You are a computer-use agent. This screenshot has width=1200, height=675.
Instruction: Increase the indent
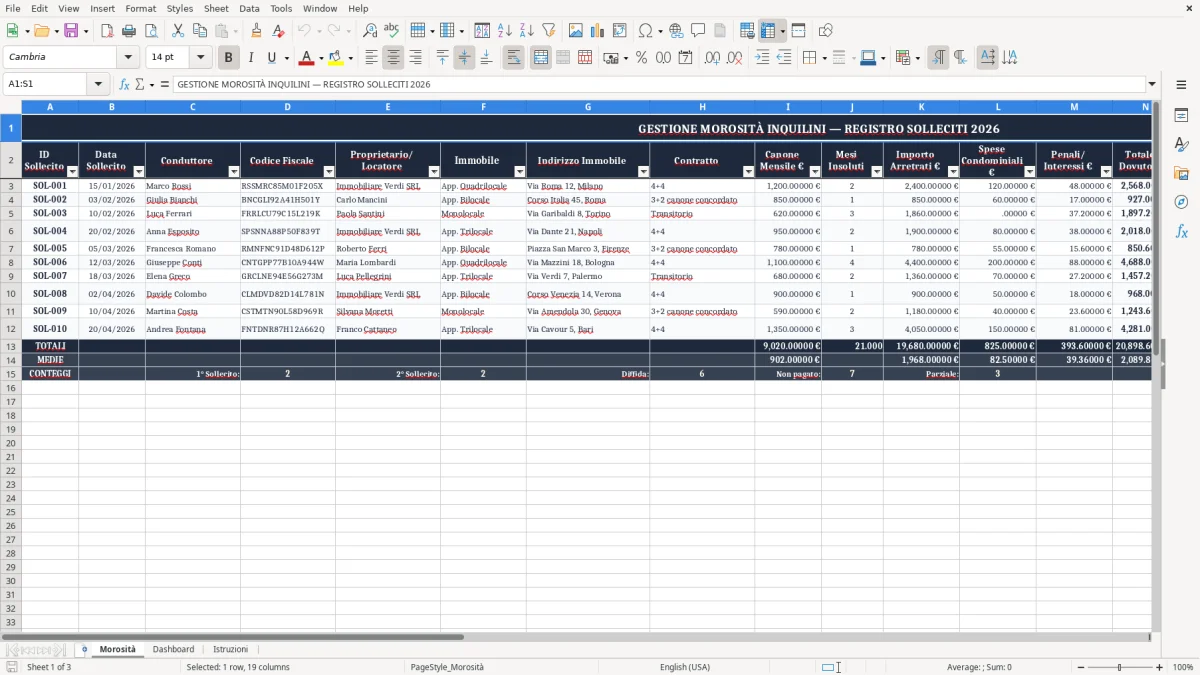pos(762,58)
